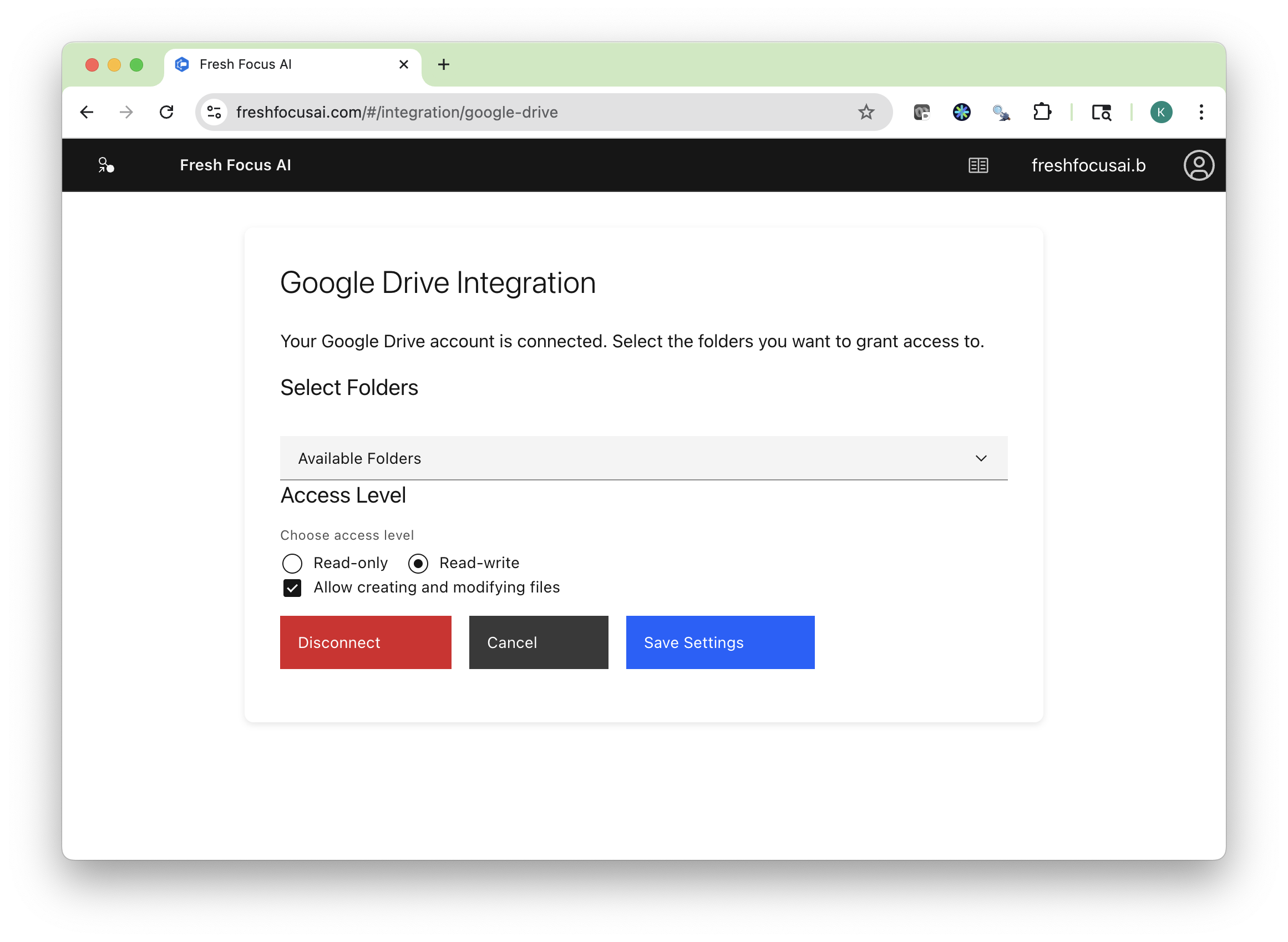Open site settings via the tune icon
This screenshot has height=942, width=1288.
click(x=214, y=112)
